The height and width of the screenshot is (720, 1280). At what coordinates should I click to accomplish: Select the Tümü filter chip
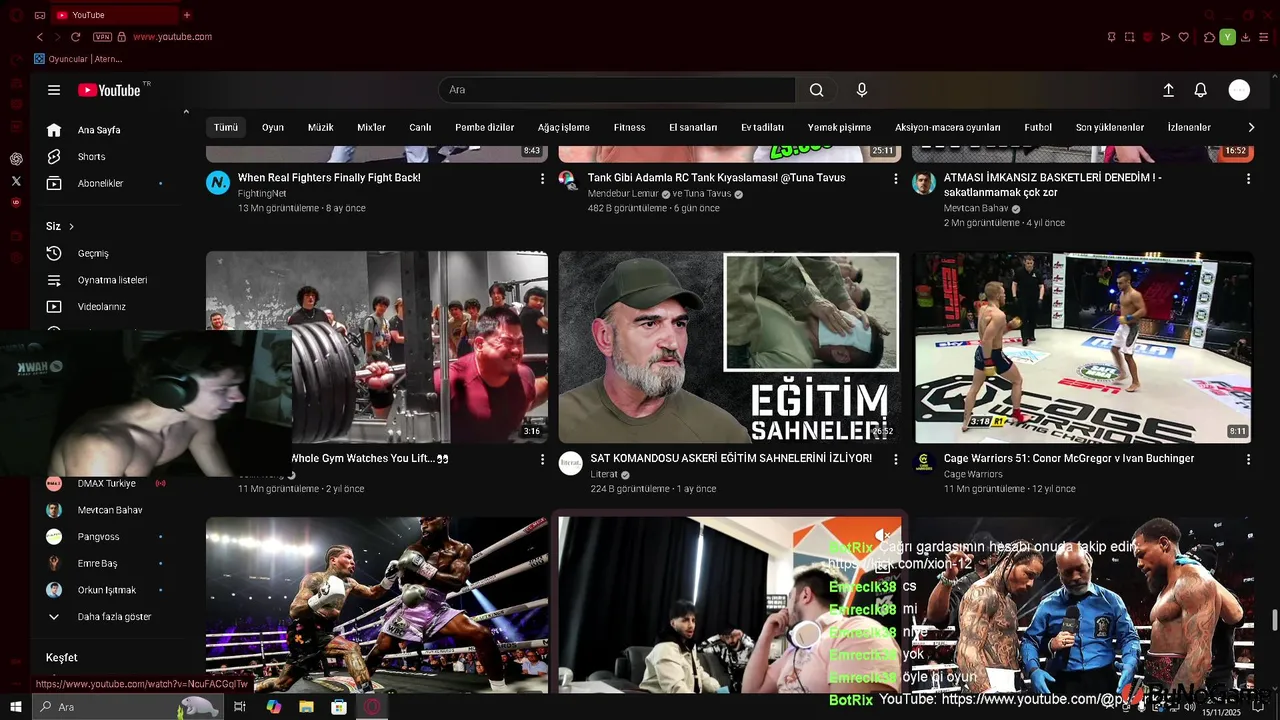226,128
